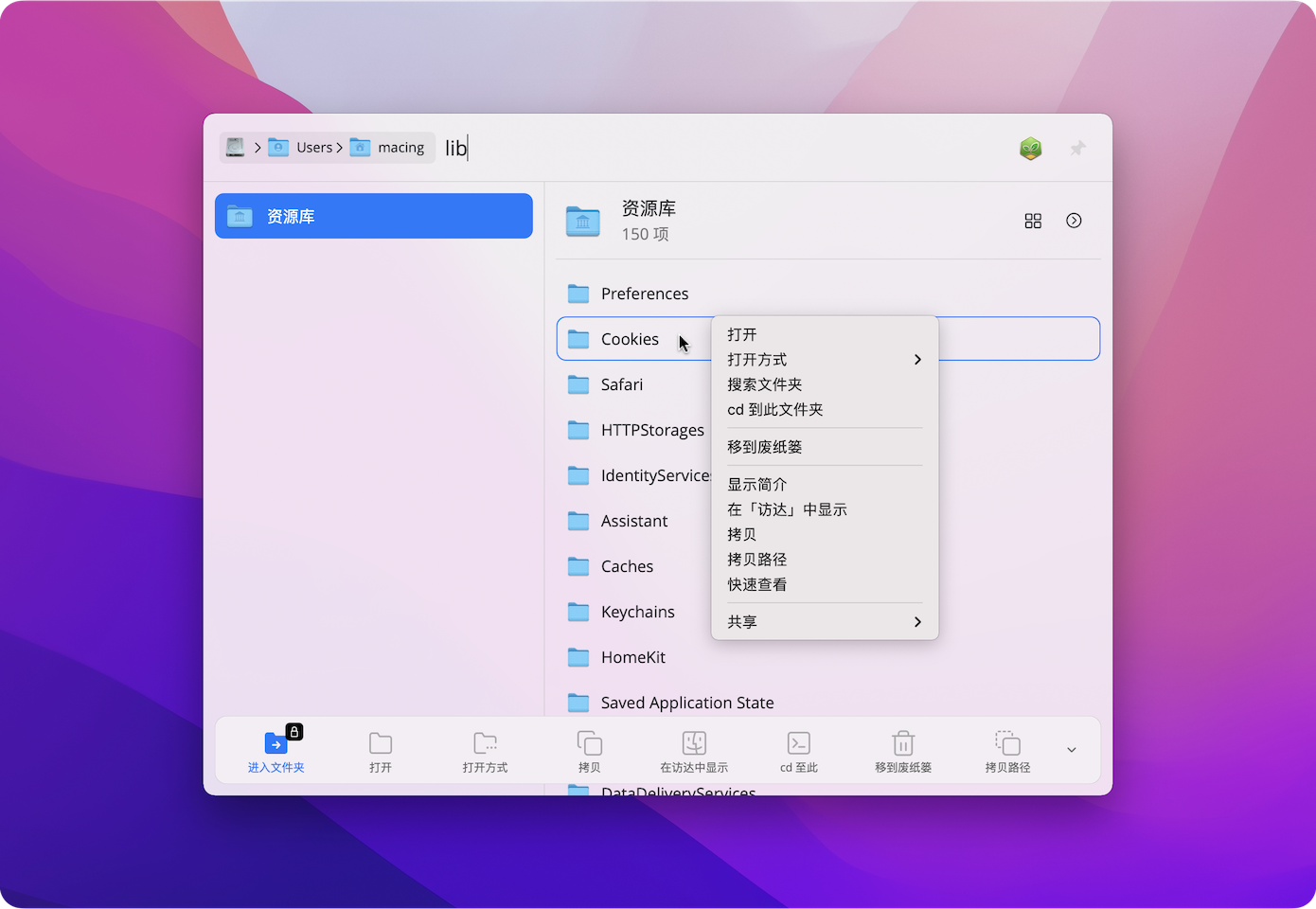This screenshot has width=1316, height=909.
Task: Click cd 至此 terminal icon
Action: [x=799, y=743]
